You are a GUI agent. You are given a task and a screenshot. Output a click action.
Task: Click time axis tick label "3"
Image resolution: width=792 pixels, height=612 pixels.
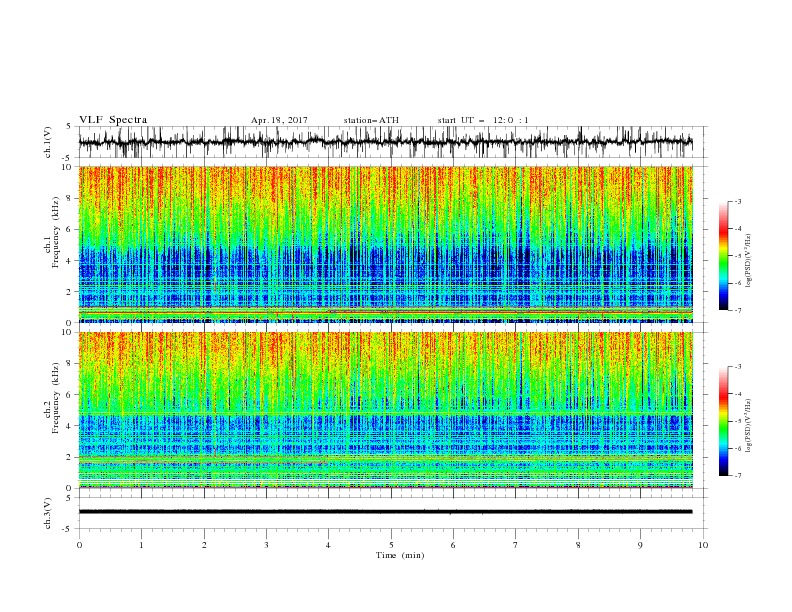[266, 545]
